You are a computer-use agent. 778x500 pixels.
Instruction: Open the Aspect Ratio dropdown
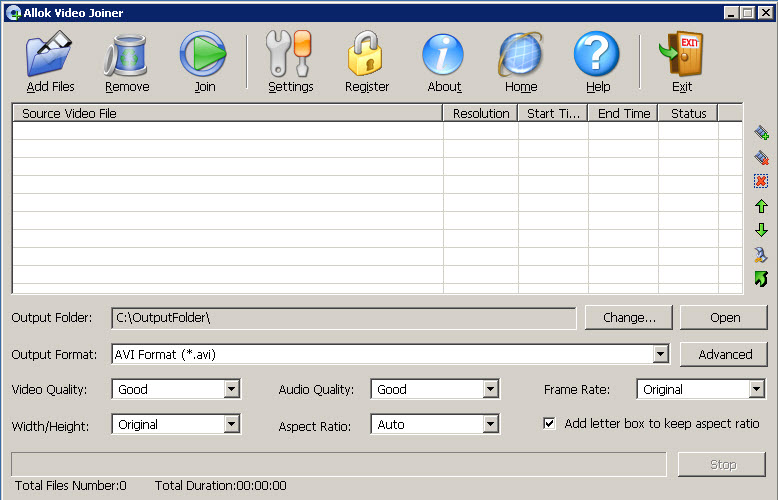[491, 425]
